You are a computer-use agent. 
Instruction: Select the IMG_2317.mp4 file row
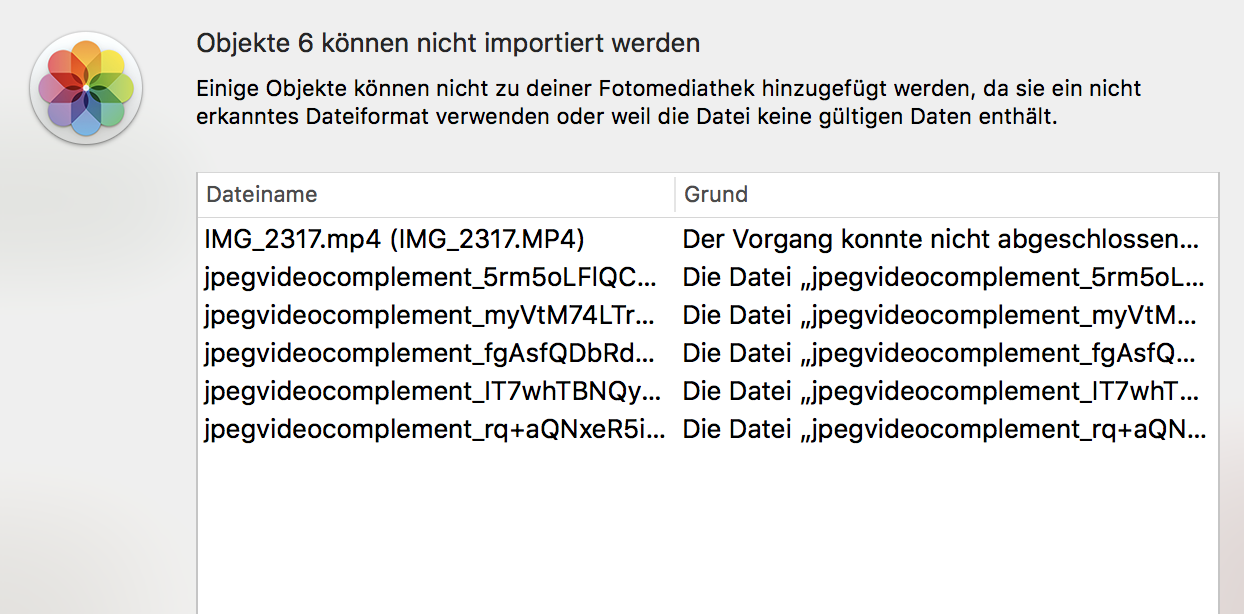394,240
